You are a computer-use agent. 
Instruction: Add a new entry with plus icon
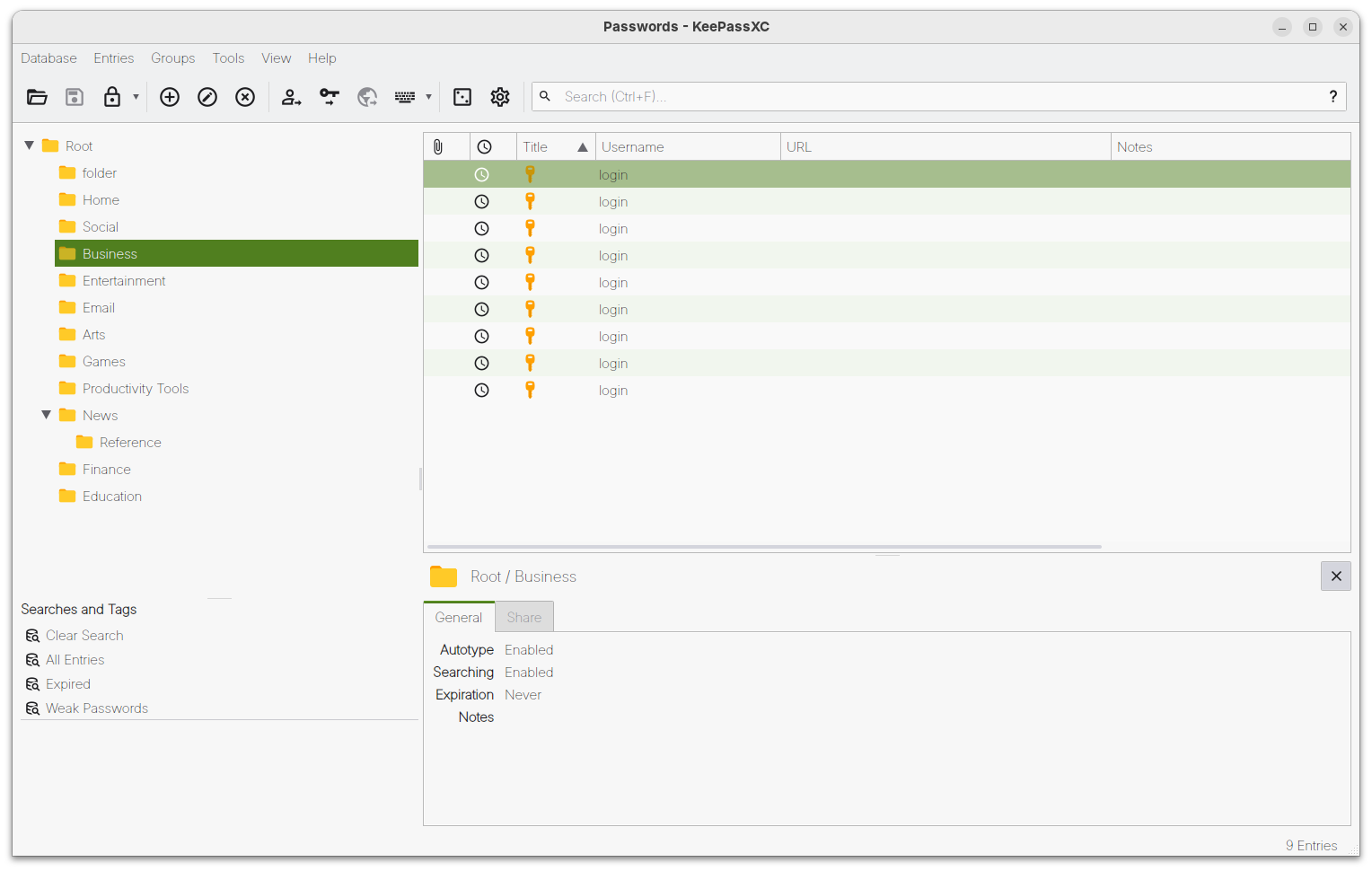(170, 97)
